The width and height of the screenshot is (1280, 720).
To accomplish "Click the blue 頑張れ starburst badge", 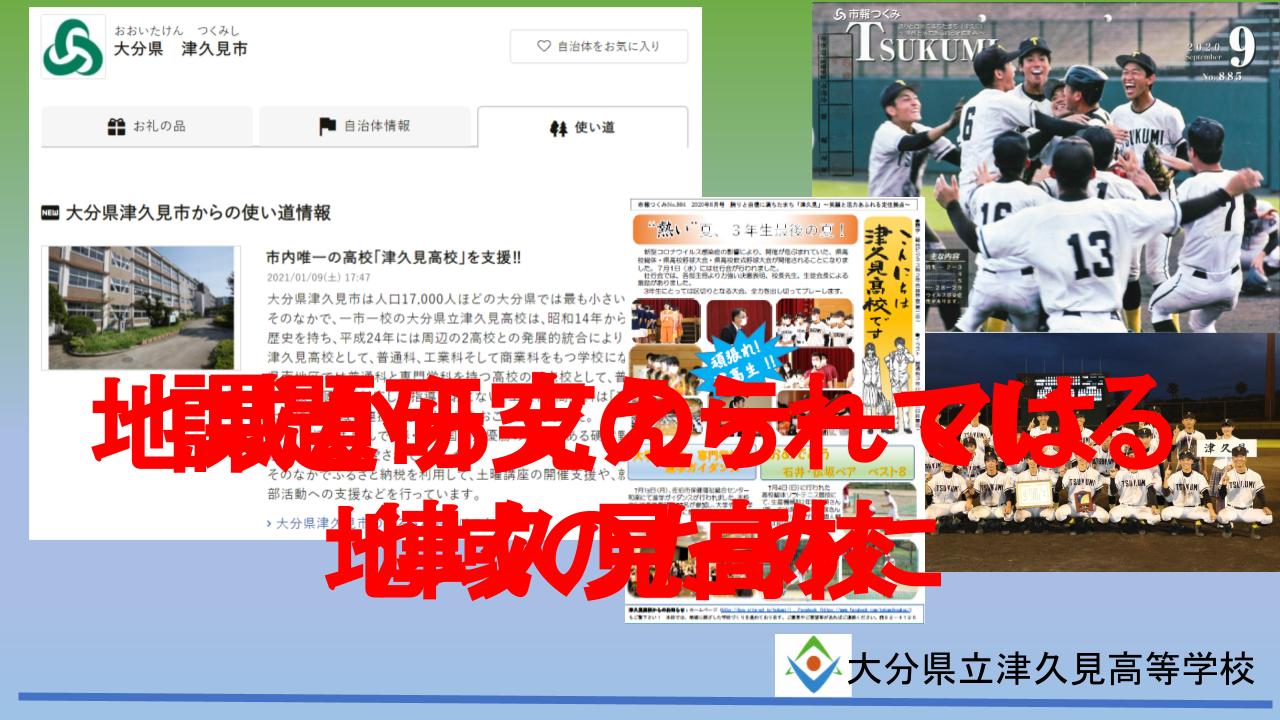I will pyautogui.click(x=741, y=362).
